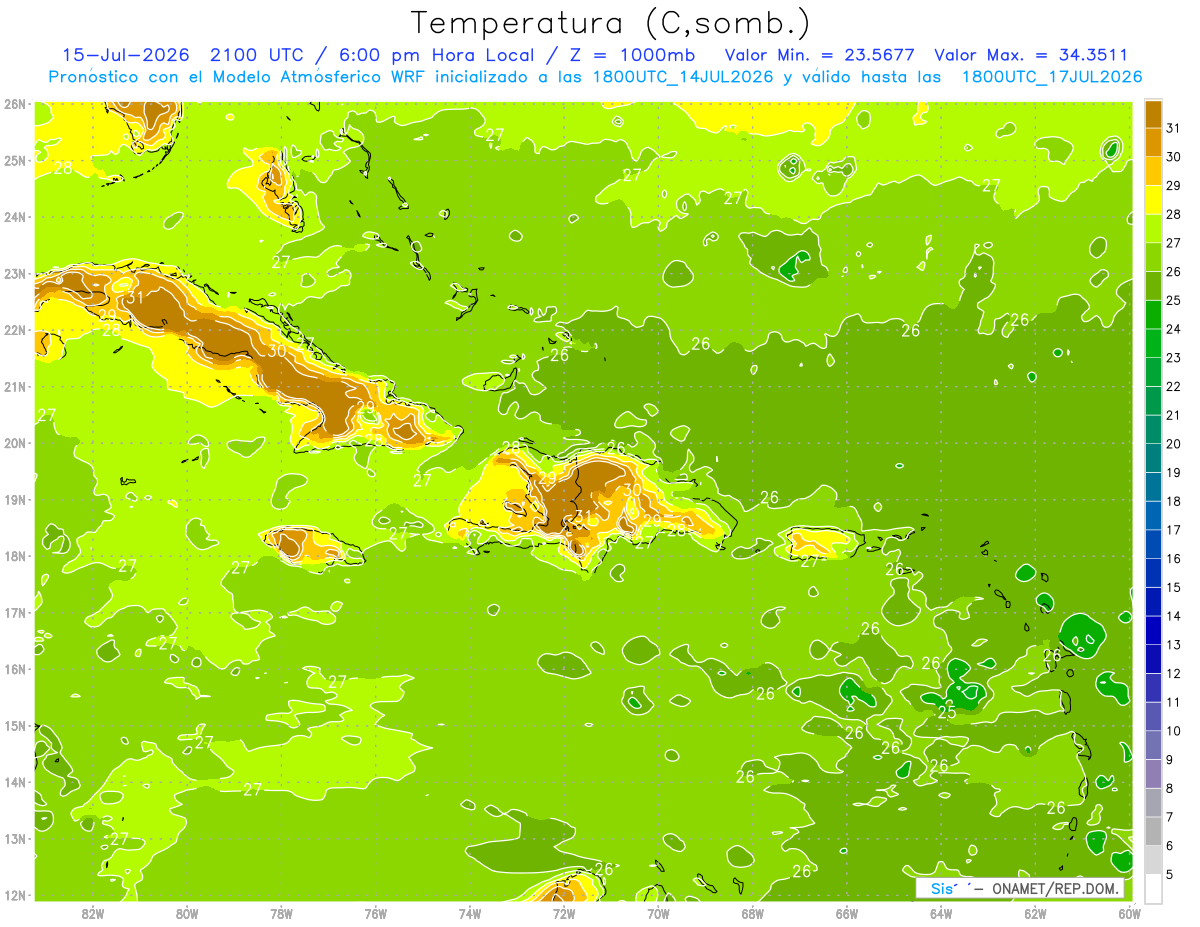Click the "2100 UTC" time text
The image size is (1200, 927).
pos(260,55)
